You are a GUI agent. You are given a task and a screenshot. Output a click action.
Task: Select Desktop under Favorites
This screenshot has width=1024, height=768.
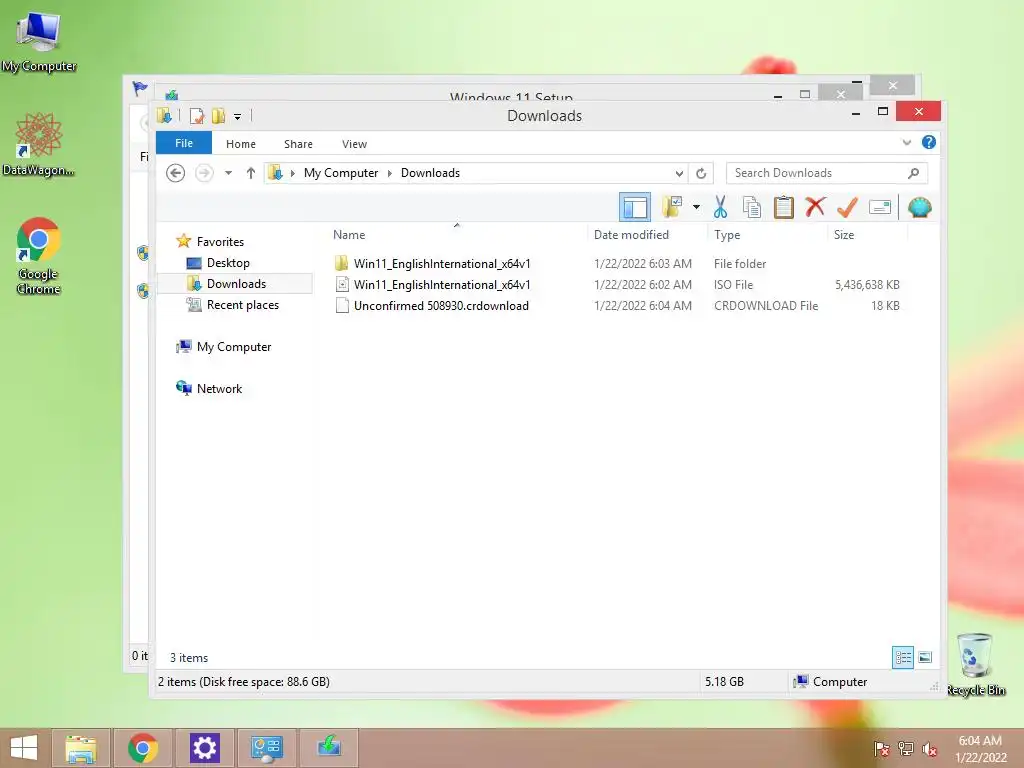(x=228, y=263)
